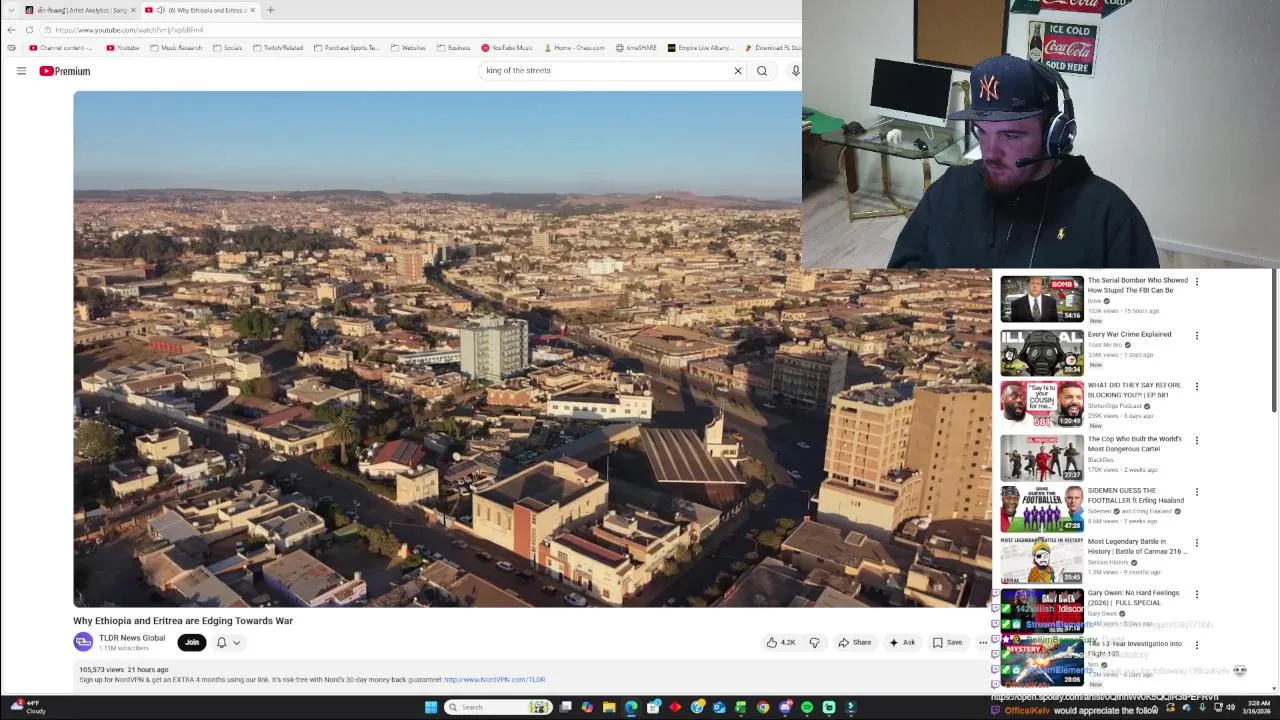Image resolution: width=1280 pixels, height=720 pixels.
Task: Open 'Socials' bookmark folder
Action: point(228,48)
